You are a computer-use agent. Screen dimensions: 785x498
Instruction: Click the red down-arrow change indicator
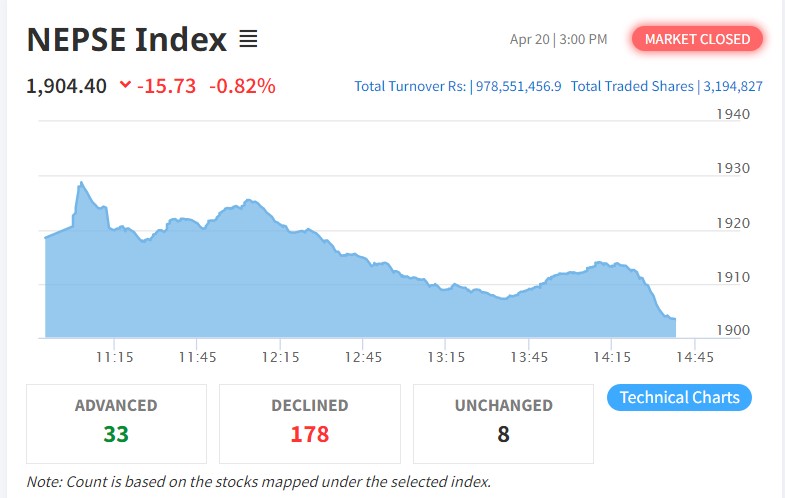(125, 85)
